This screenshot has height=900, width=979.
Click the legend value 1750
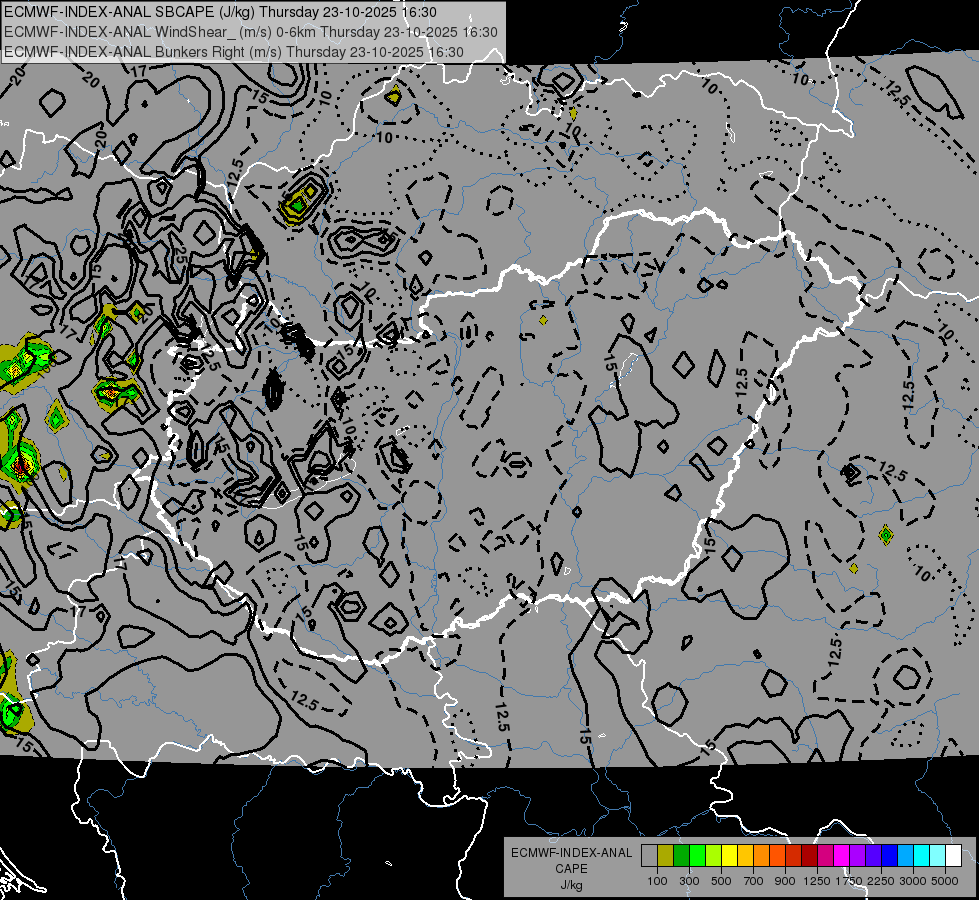[849, 881]
